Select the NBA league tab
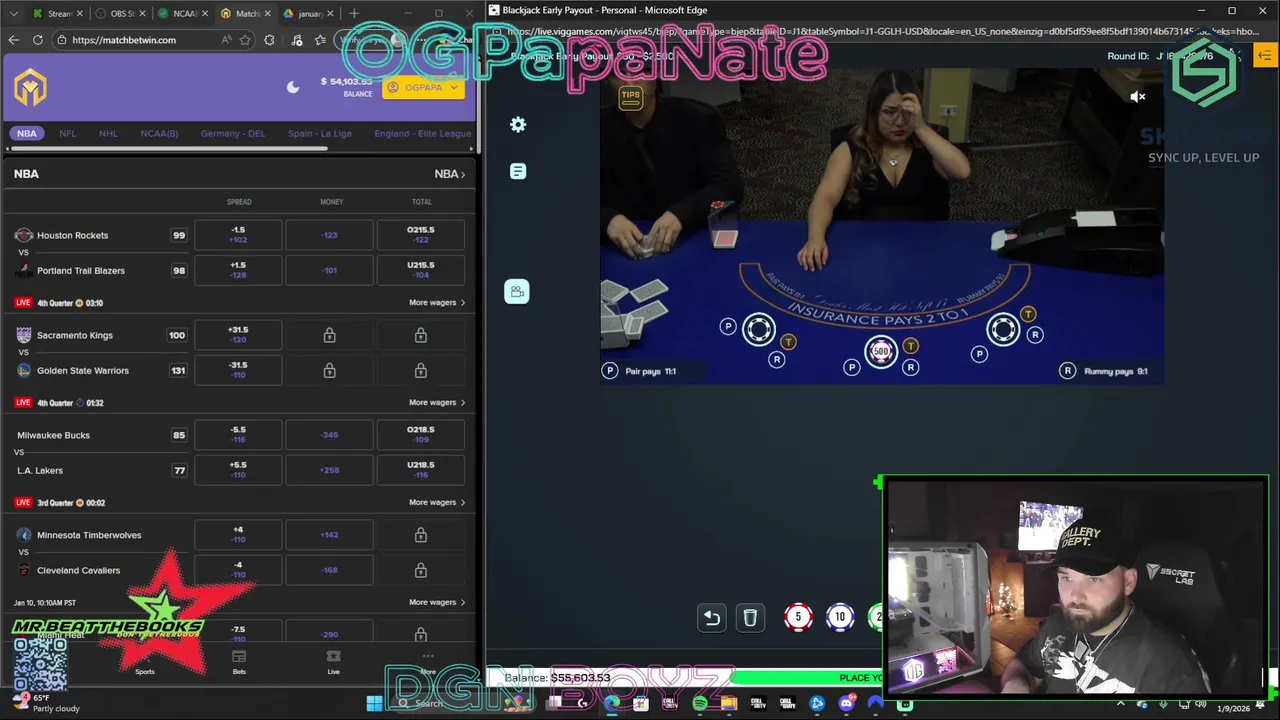Image resolution: width=1280 pixels, height=720 pixels. (x=27, y=133)
